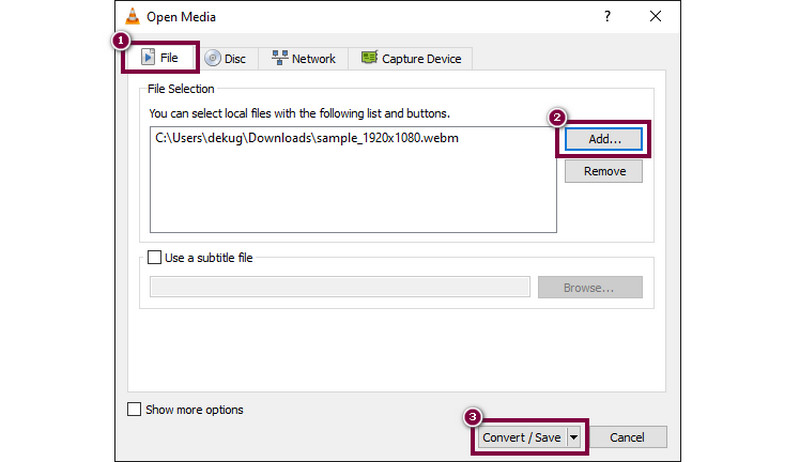Toggle Show more options checkbox
The image size is (800, 462).
tap(134, 409)
